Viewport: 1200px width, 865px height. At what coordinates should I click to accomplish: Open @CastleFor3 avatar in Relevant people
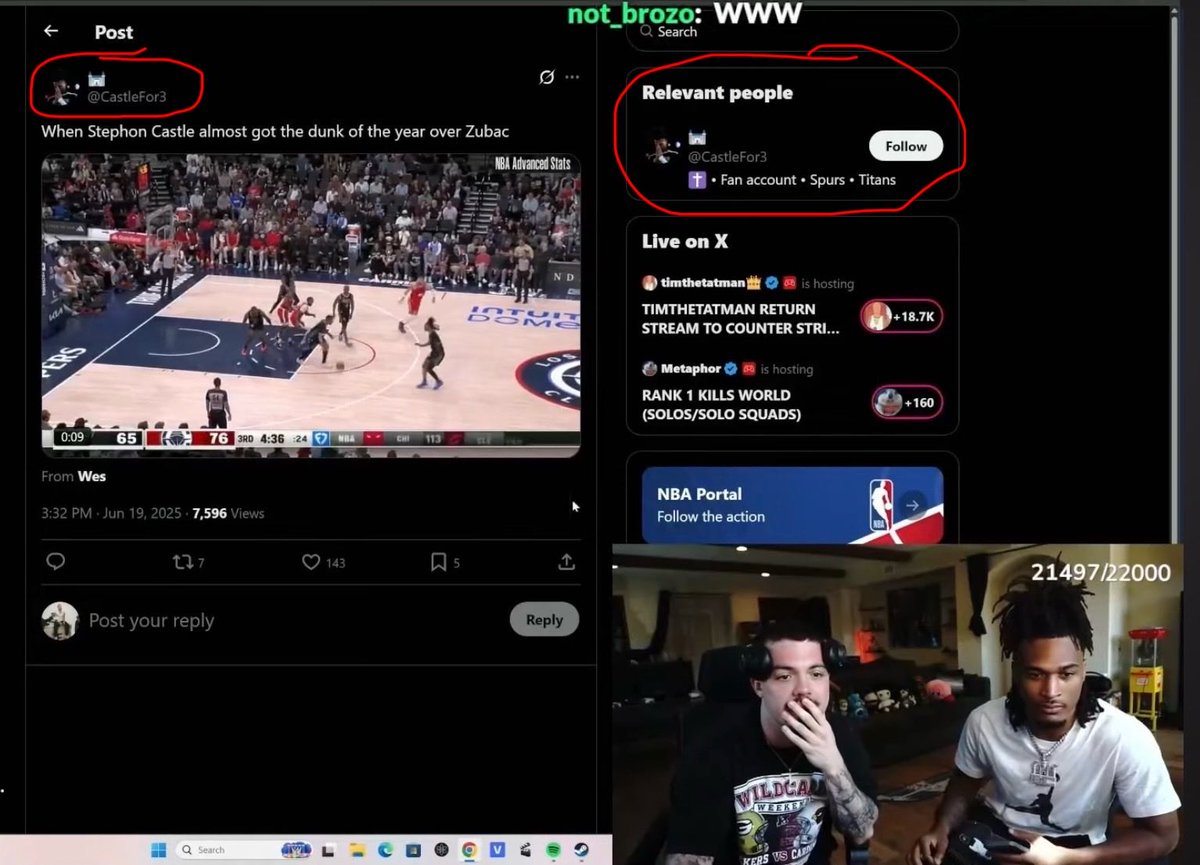coord(661,148)
